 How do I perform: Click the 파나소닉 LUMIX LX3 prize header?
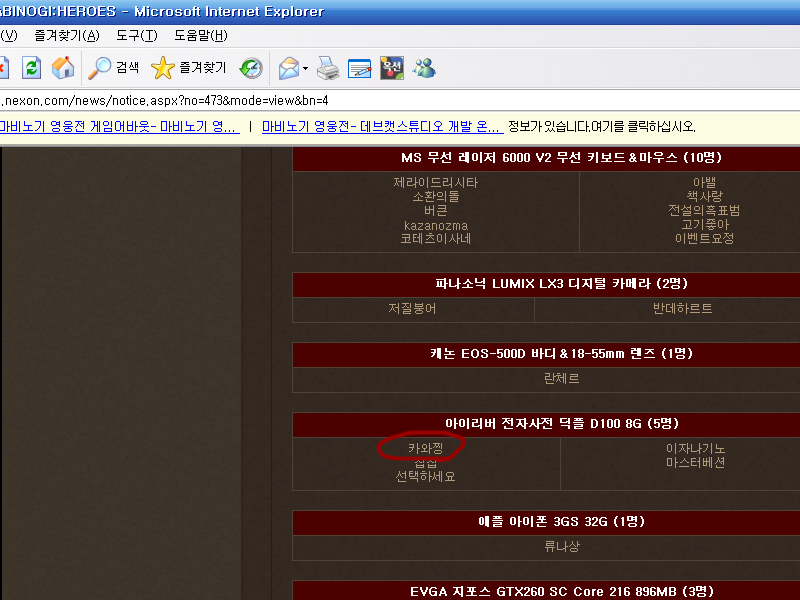coord(546,284)
